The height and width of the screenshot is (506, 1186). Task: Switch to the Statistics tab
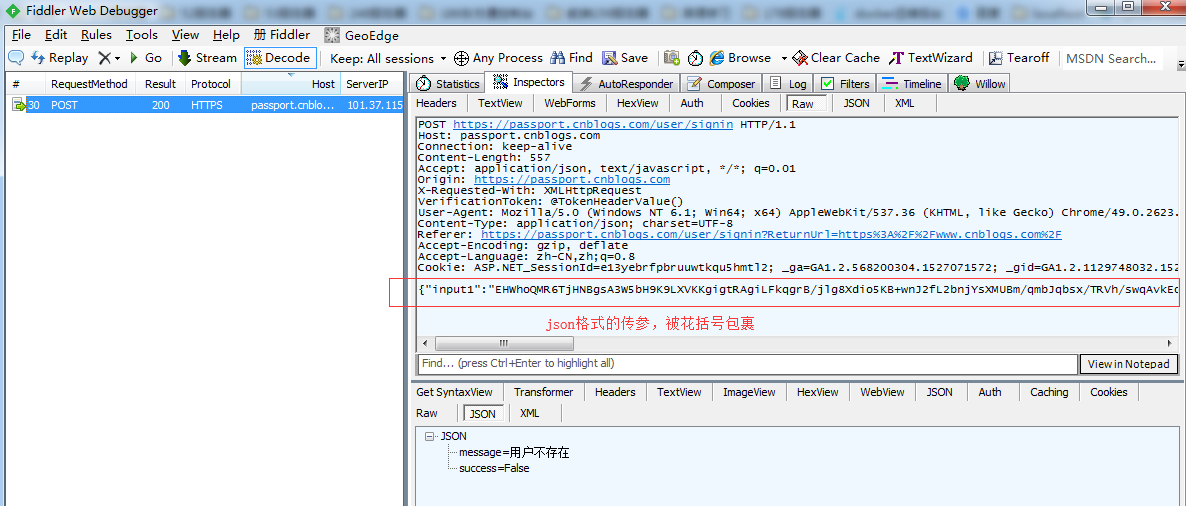click(x=448, y=83)
